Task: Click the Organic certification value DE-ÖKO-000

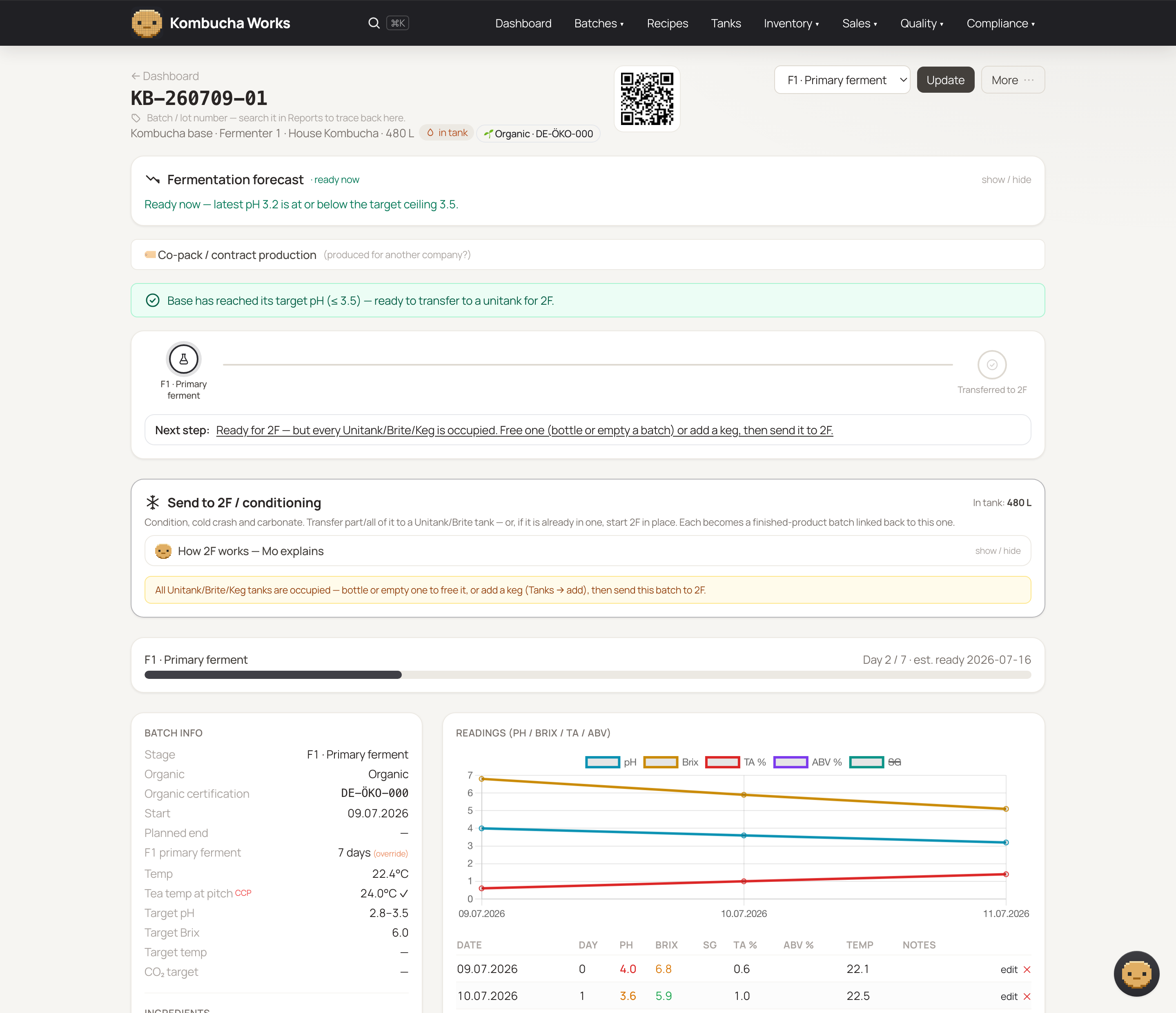Action: pos(374,793)
